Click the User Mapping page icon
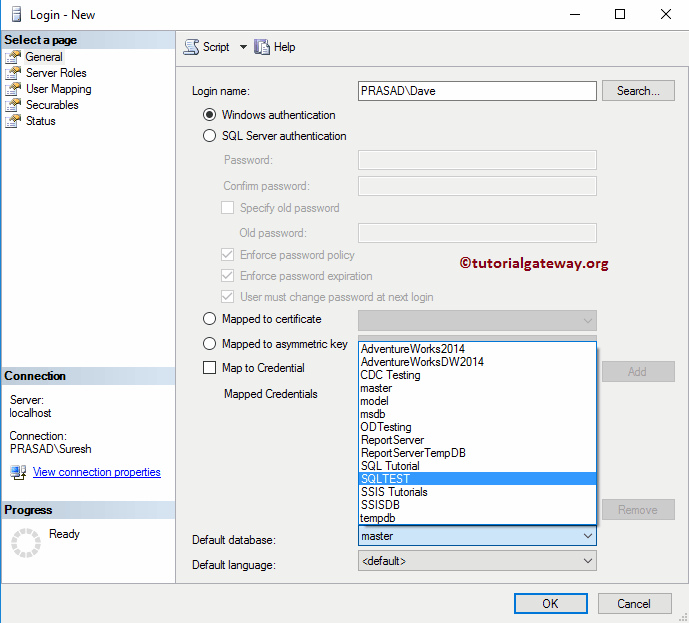 tap(13, 89)
